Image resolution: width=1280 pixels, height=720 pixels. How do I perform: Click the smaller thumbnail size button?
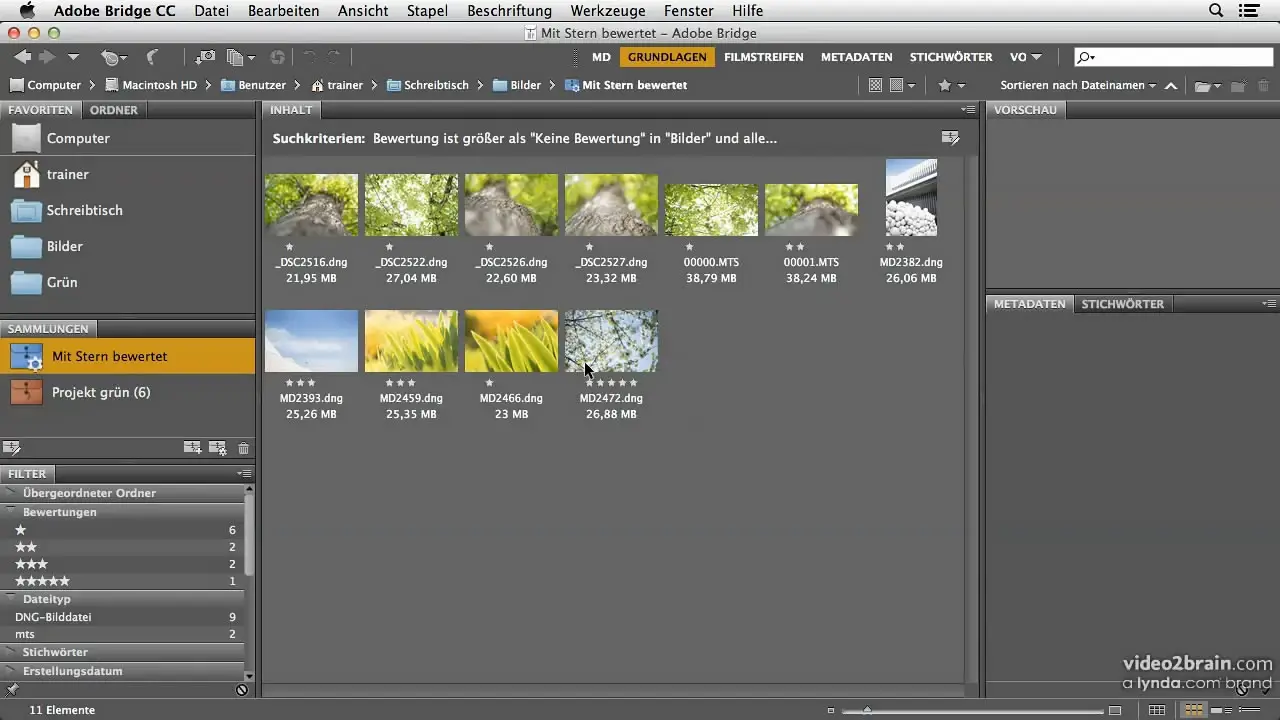831,710
